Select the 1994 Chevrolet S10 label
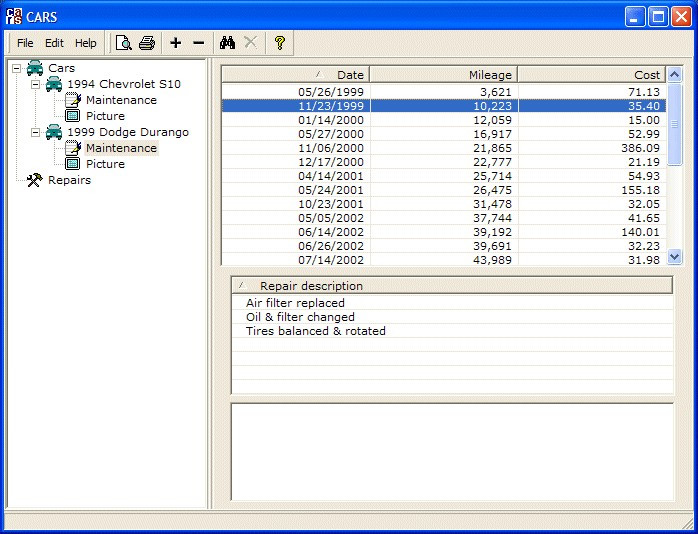 tap(124, 84)
